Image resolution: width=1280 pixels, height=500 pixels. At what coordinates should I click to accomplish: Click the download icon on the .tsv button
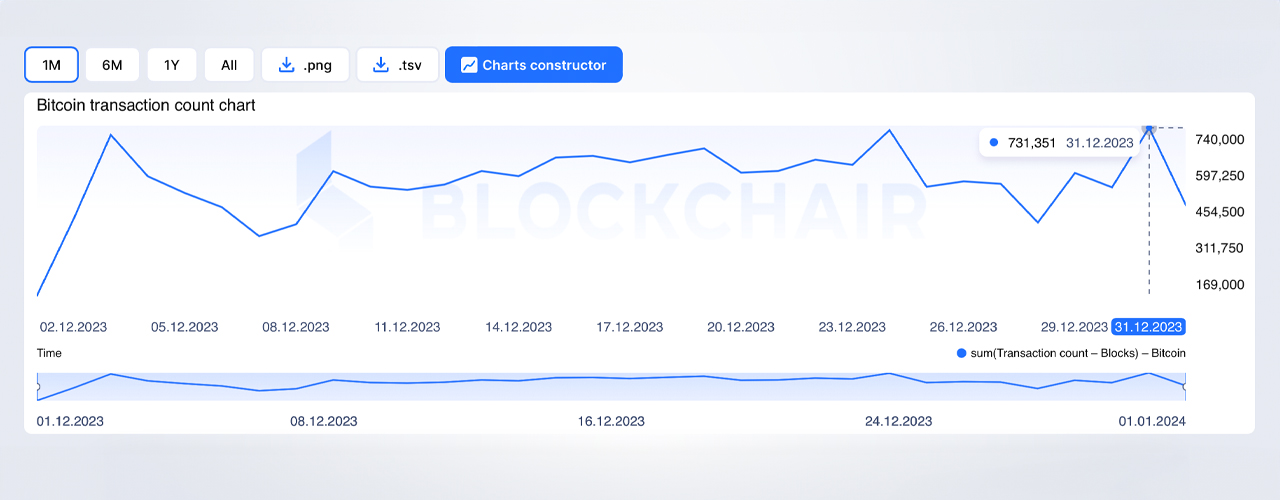point(380,65)
